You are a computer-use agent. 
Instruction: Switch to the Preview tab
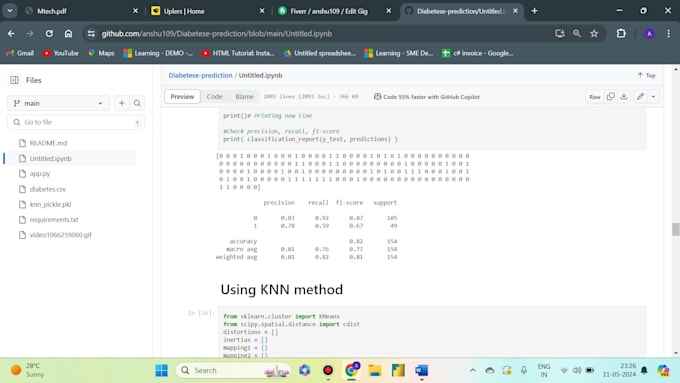click(x=182, y=97)
